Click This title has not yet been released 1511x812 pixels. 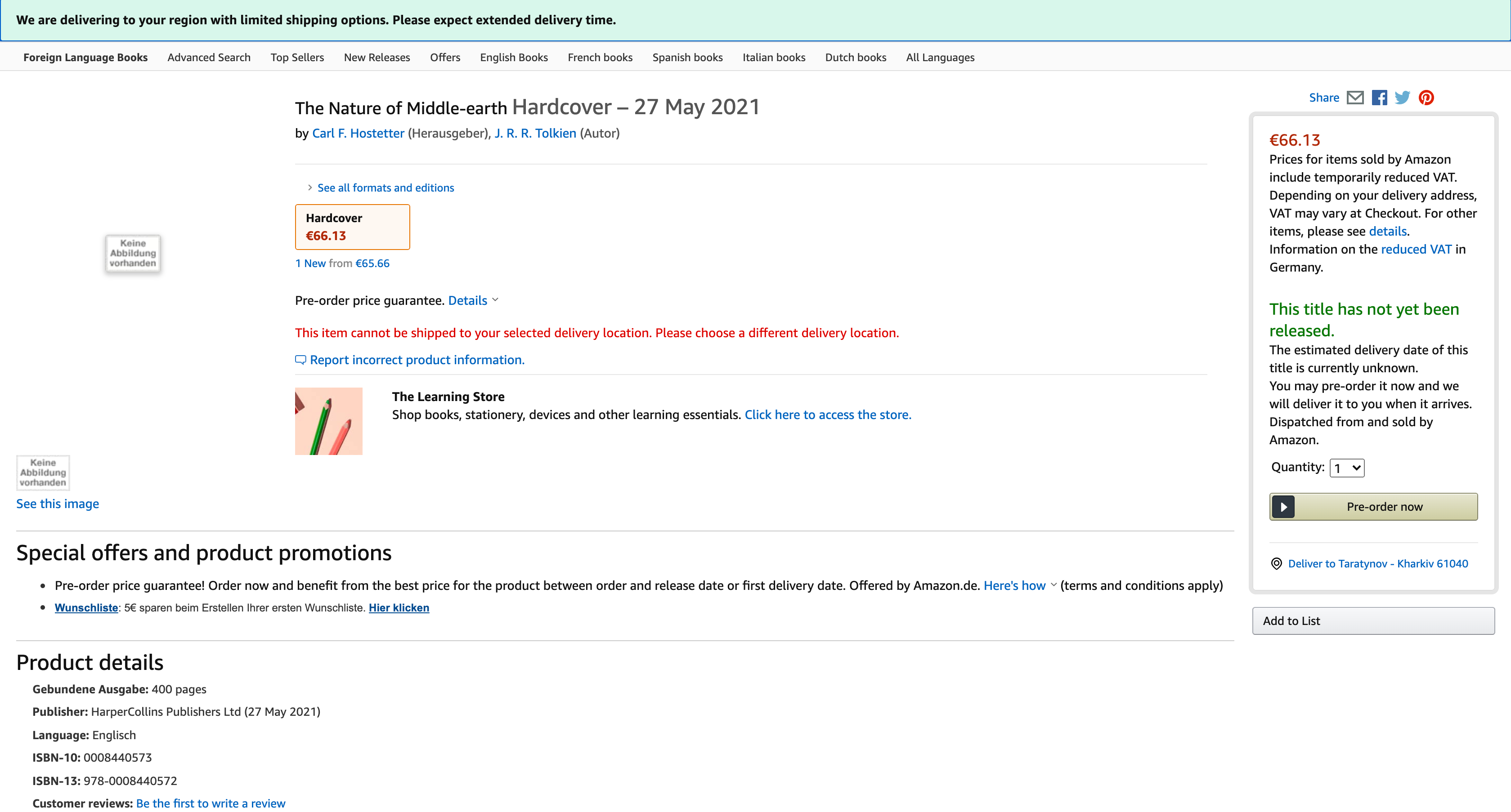[x=1364, y=320]
